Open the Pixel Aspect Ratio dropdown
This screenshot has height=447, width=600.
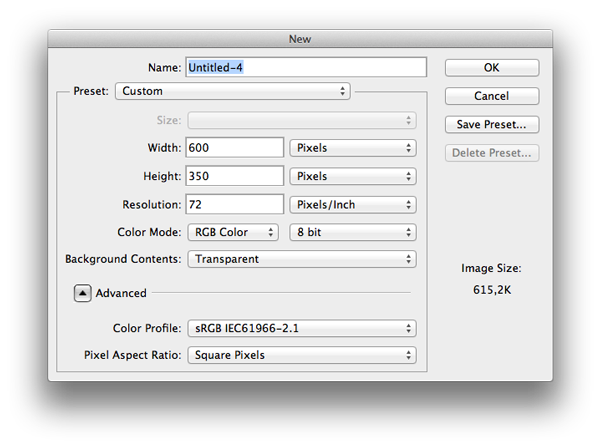coord(302,355)
